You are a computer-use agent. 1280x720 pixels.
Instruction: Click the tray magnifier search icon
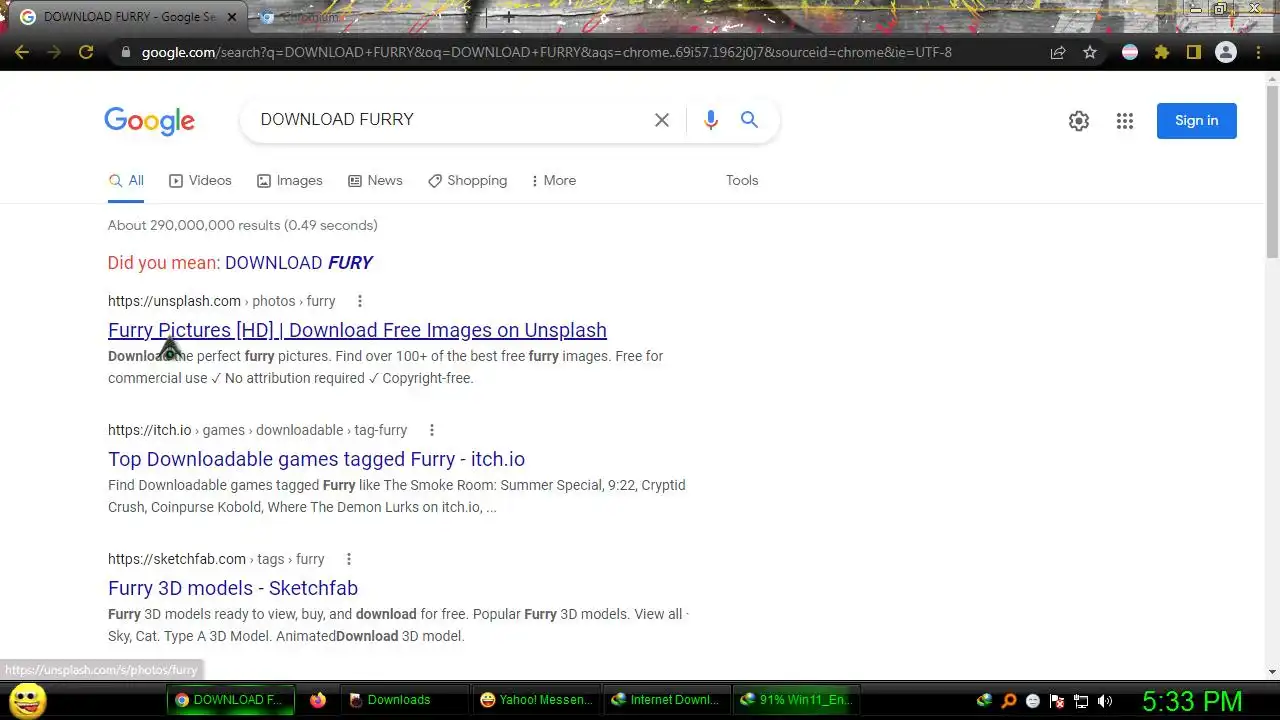(1009, 701)
